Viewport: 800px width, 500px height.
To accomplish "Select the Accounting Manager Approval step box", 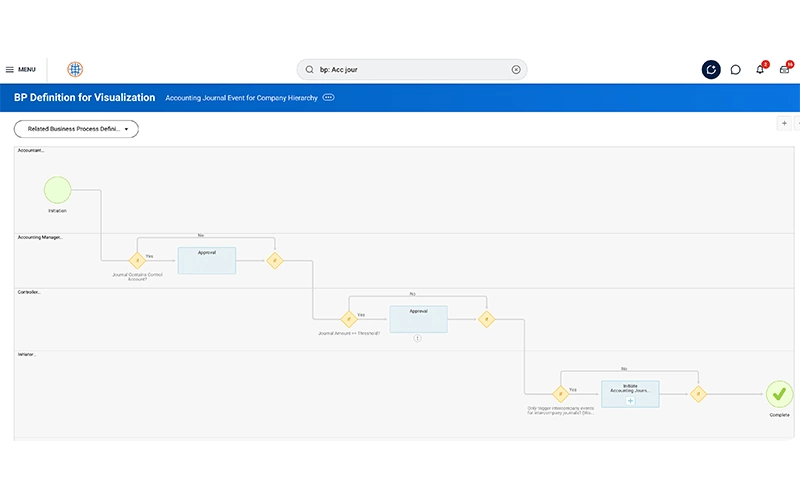I will (x=207, y=260).
